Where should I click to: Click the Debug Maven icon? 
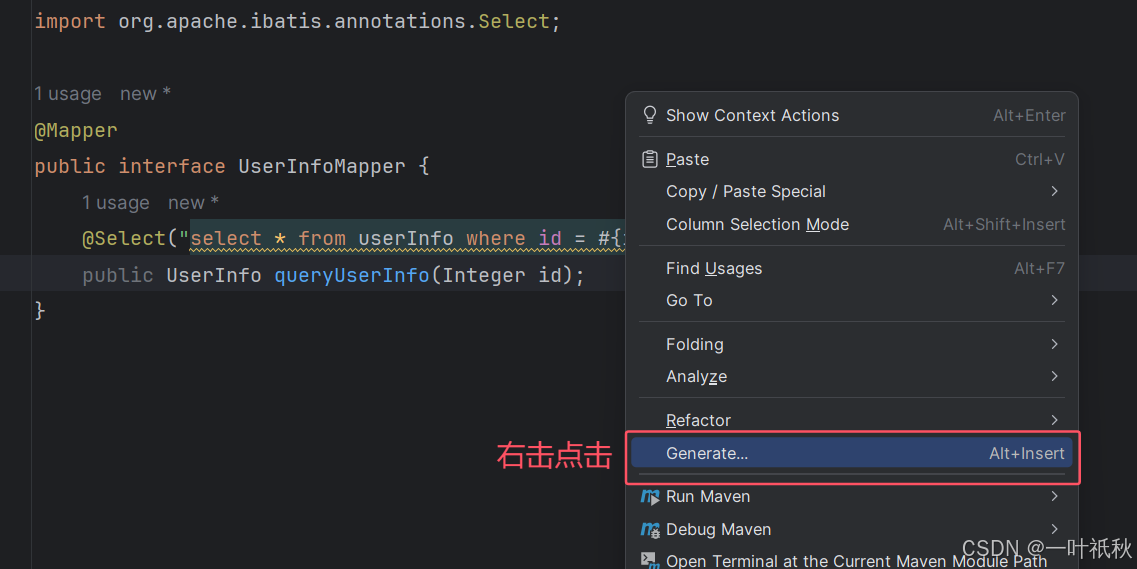[x=650, y=529]
